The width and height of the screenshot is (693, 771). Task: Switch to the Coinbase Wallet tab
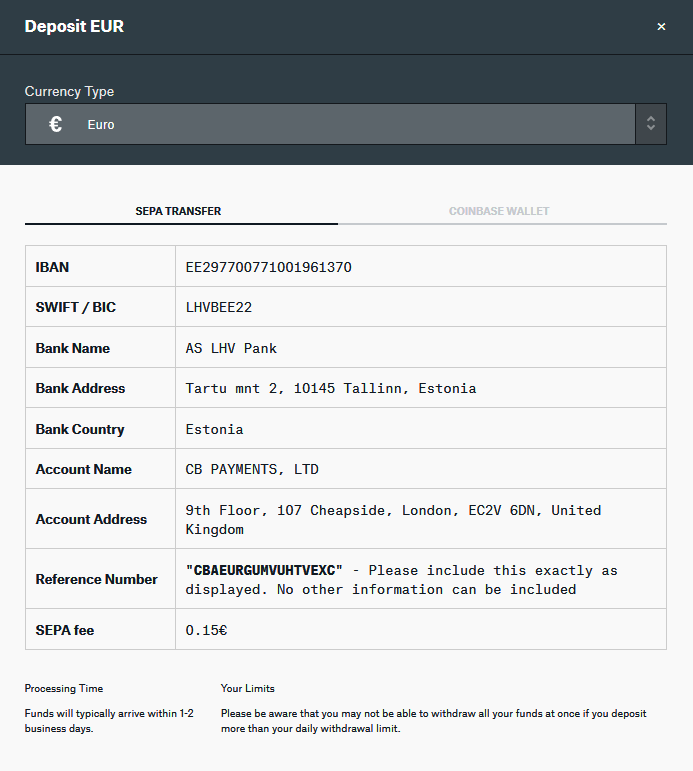499,211
